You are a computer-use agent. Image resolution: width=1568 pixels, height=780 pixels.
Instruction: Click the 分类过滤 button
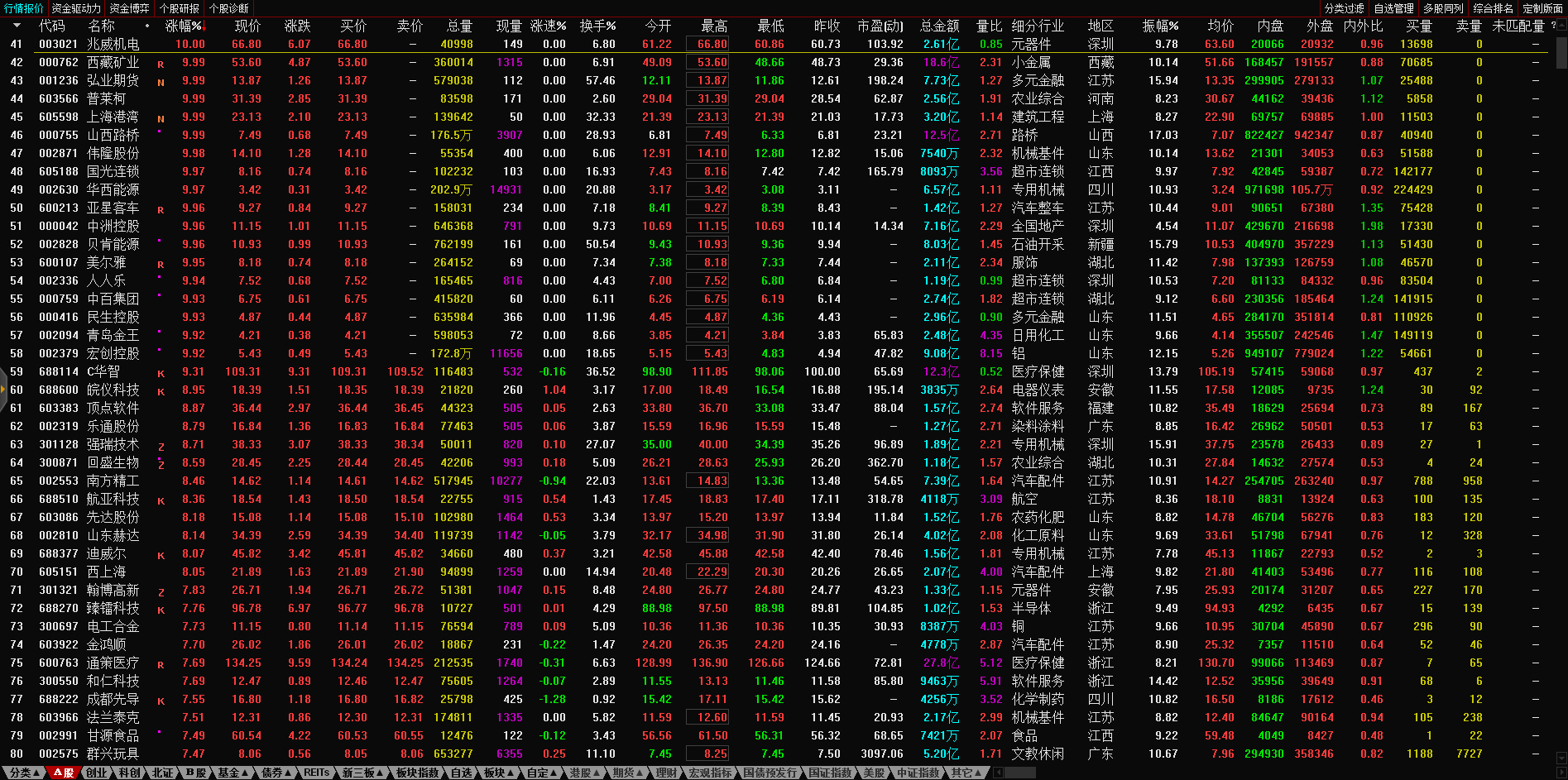tap(1344, 8)
